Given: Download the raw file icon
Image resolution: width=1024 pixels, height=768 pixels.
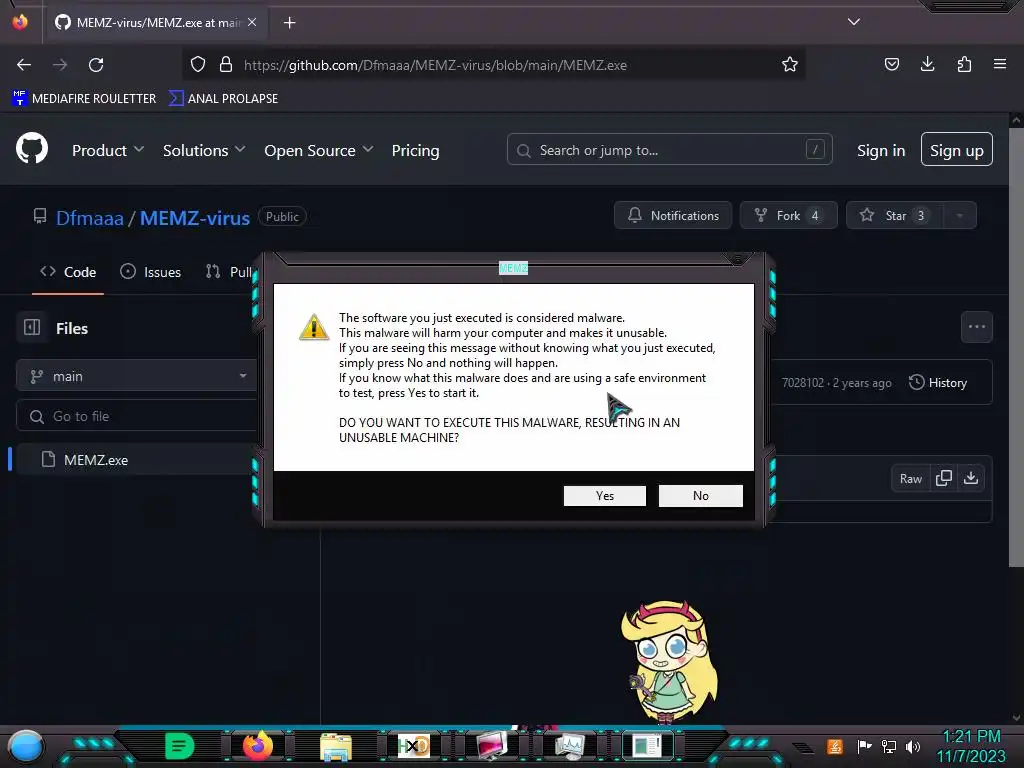Looking at the screenshot, I should tap(971, 479).
